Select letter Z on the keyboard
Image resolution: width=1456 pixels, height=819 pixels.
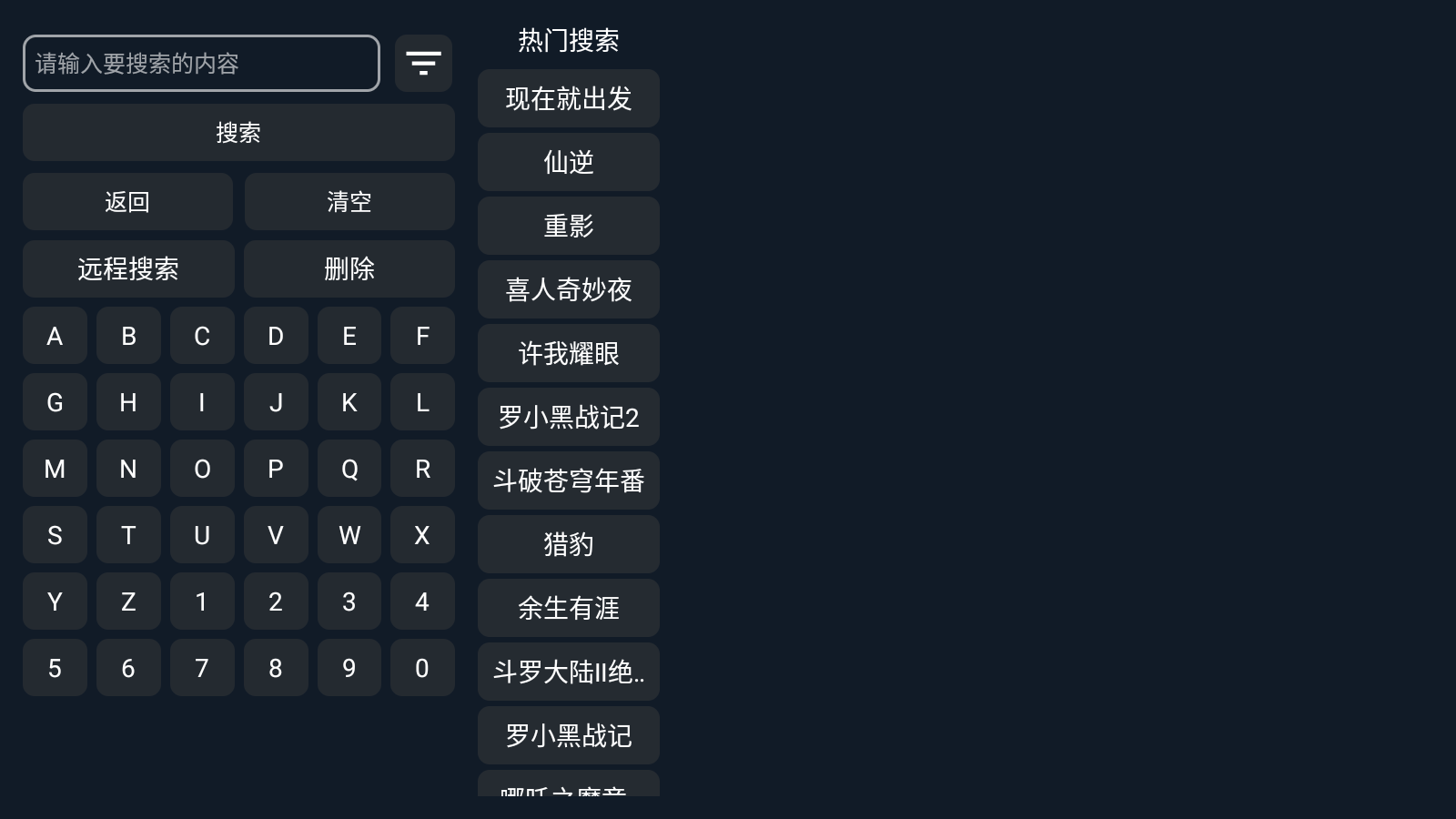(x=128, y=602)
